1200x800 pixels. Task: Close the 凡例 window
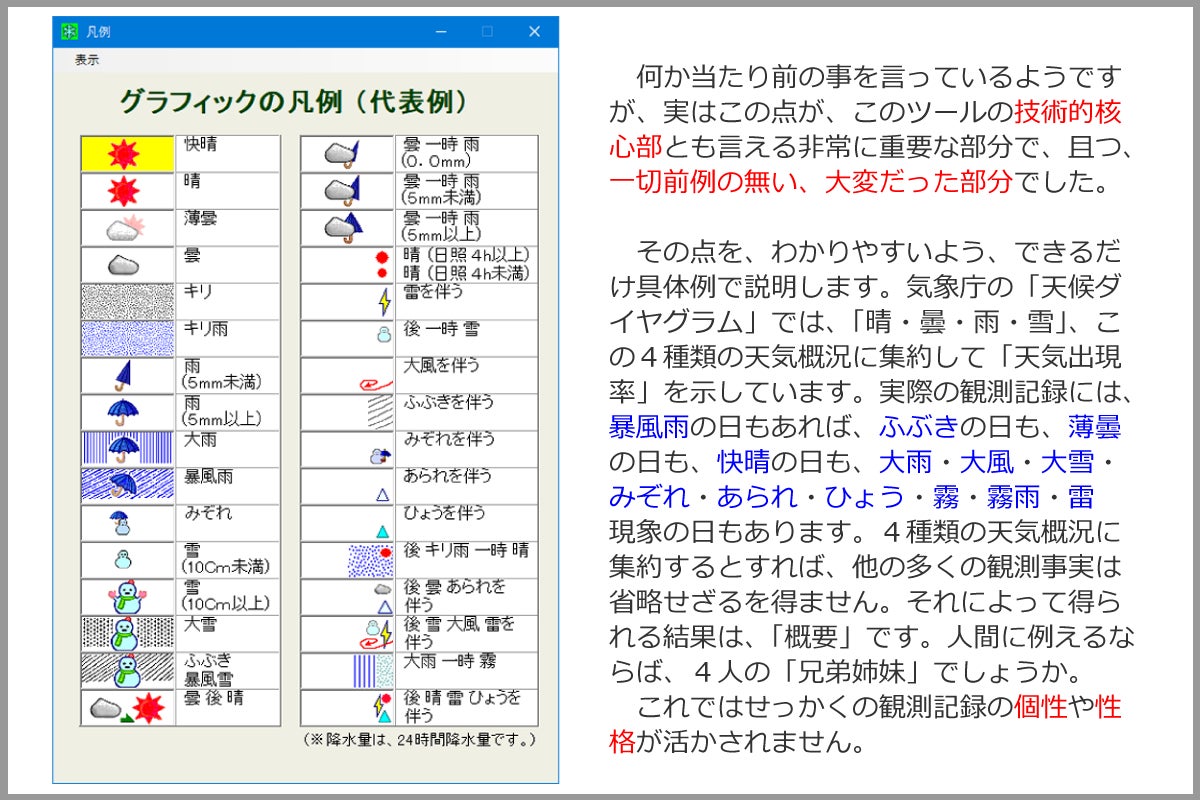534,32
